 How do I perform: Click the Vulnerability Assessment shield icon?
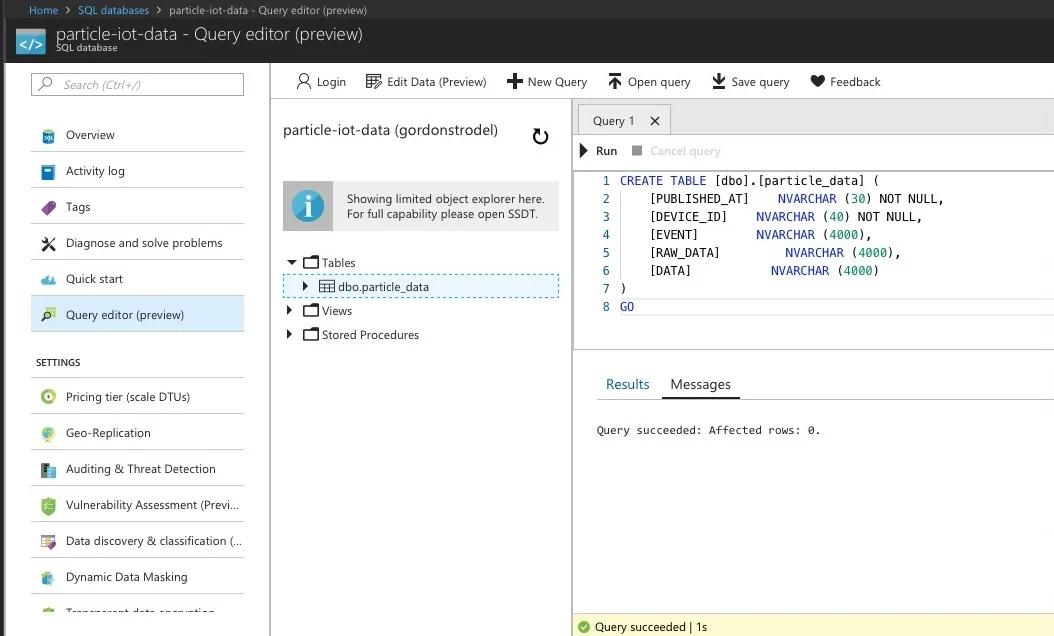pyautogui.click(x=48, y=506)
